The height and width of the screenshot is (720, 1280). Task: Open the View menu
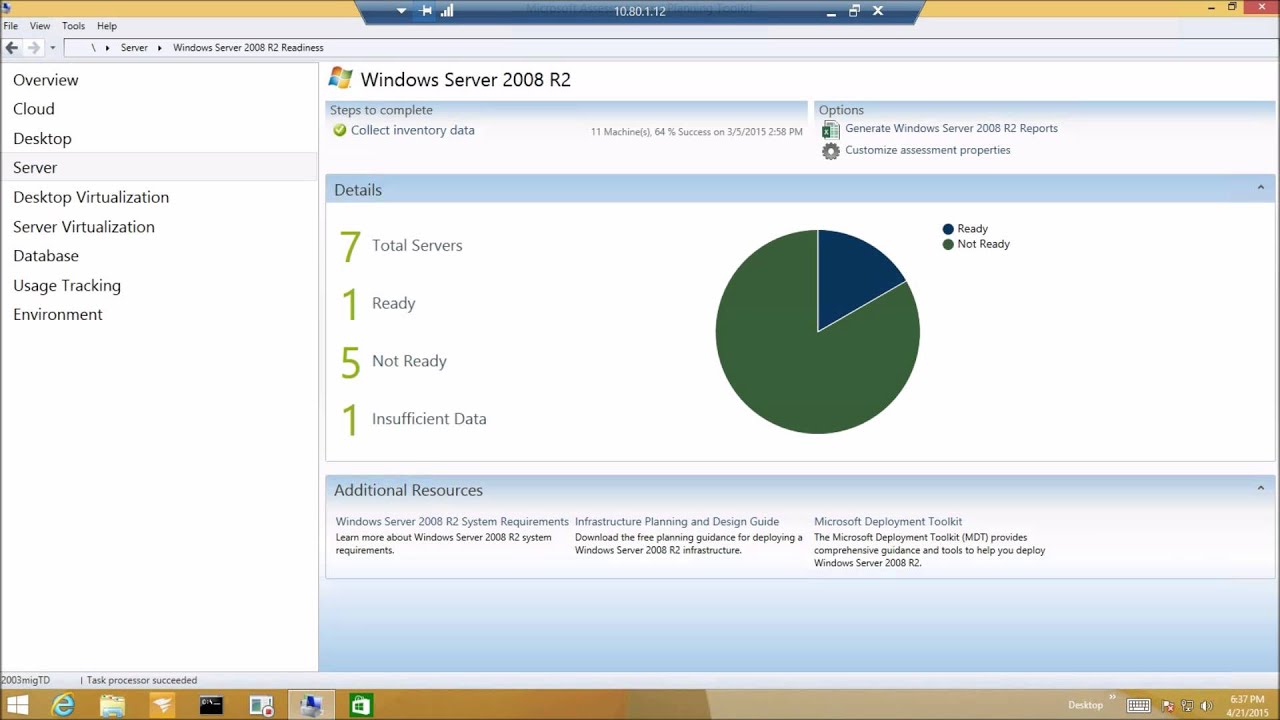[x=40, y=26]
